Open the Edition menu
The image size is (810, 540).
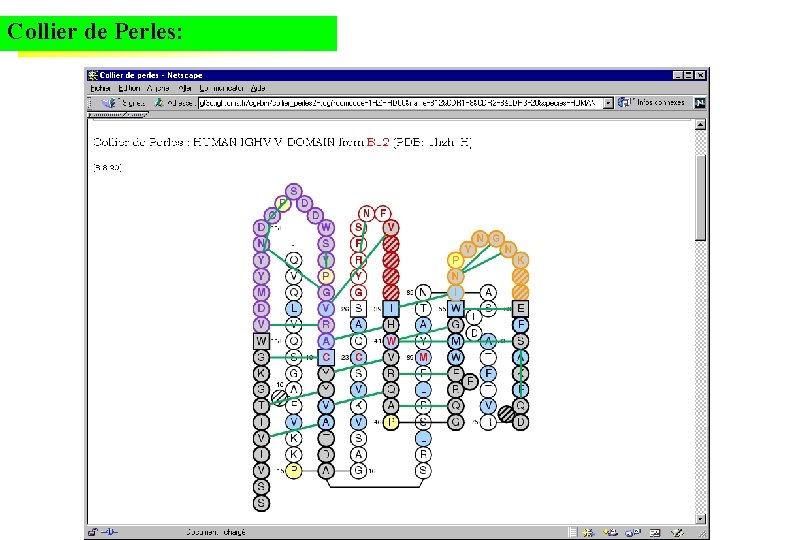coord(129,88)
